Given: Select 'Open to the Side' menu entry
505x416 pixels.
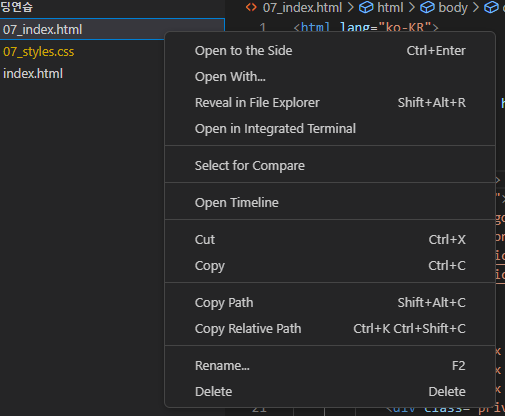Looking at the screenshot, I should [x=330, y=51].
